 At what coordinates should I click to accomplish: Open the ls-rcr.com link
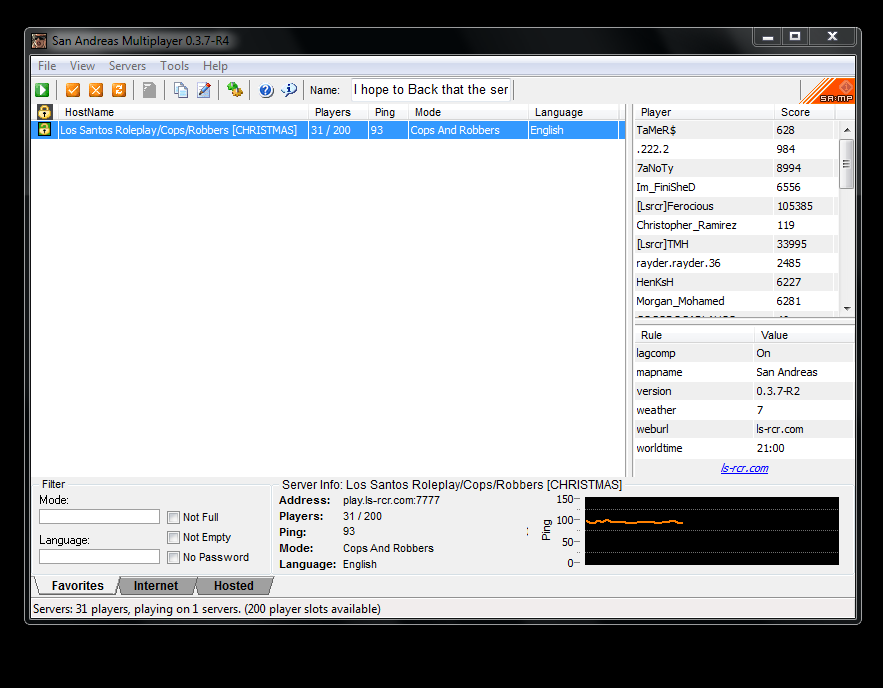[x=744, y=468]
